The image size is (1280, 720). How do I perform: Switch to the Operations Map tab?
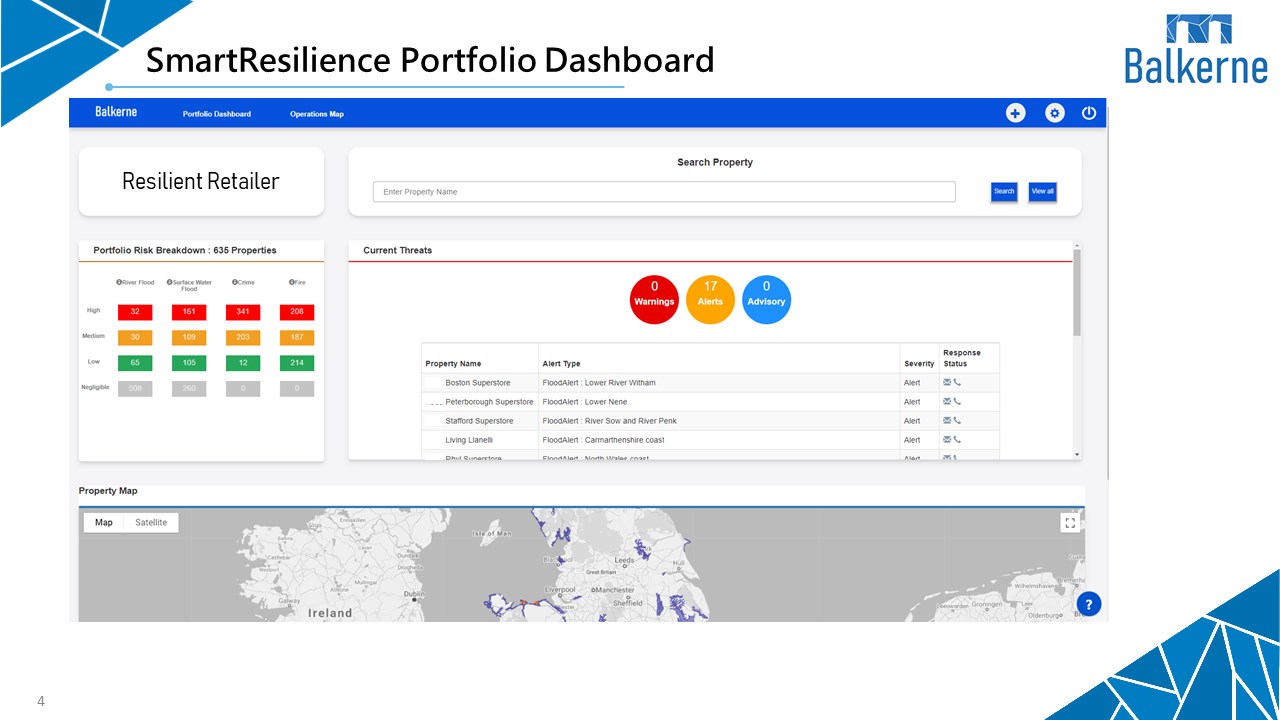[x=317, y=114]
